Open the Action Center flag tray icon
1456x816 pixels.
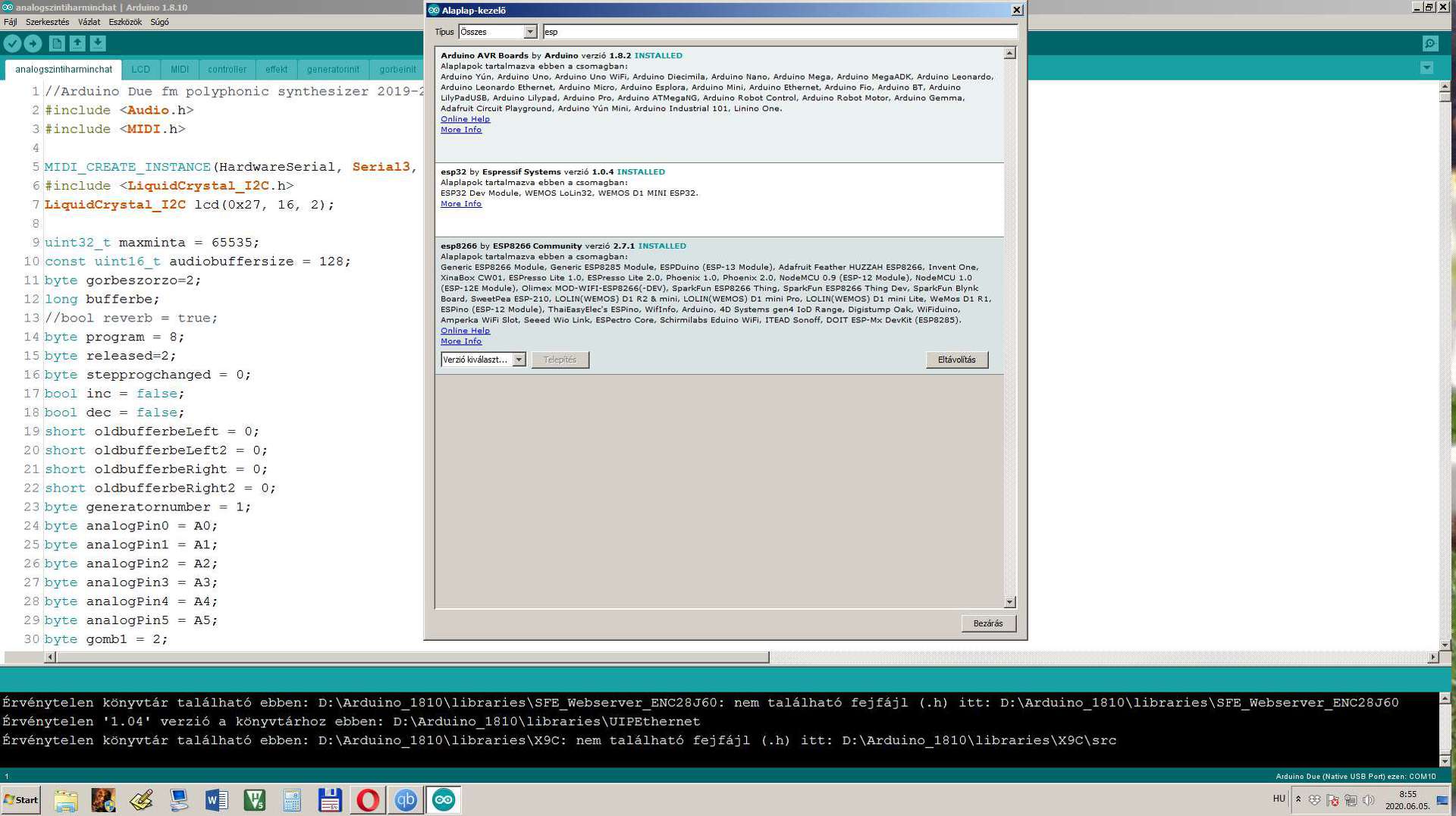(1332, 800)
